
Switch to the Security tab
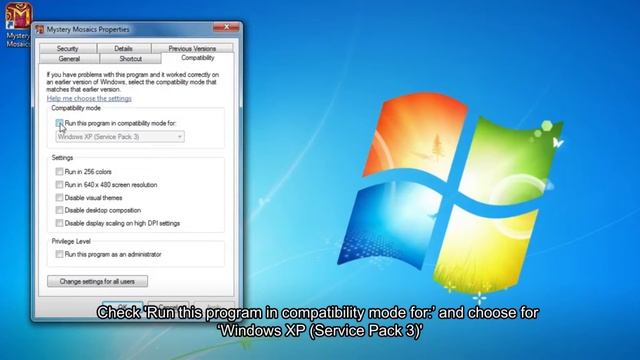(x=68, y=48)
